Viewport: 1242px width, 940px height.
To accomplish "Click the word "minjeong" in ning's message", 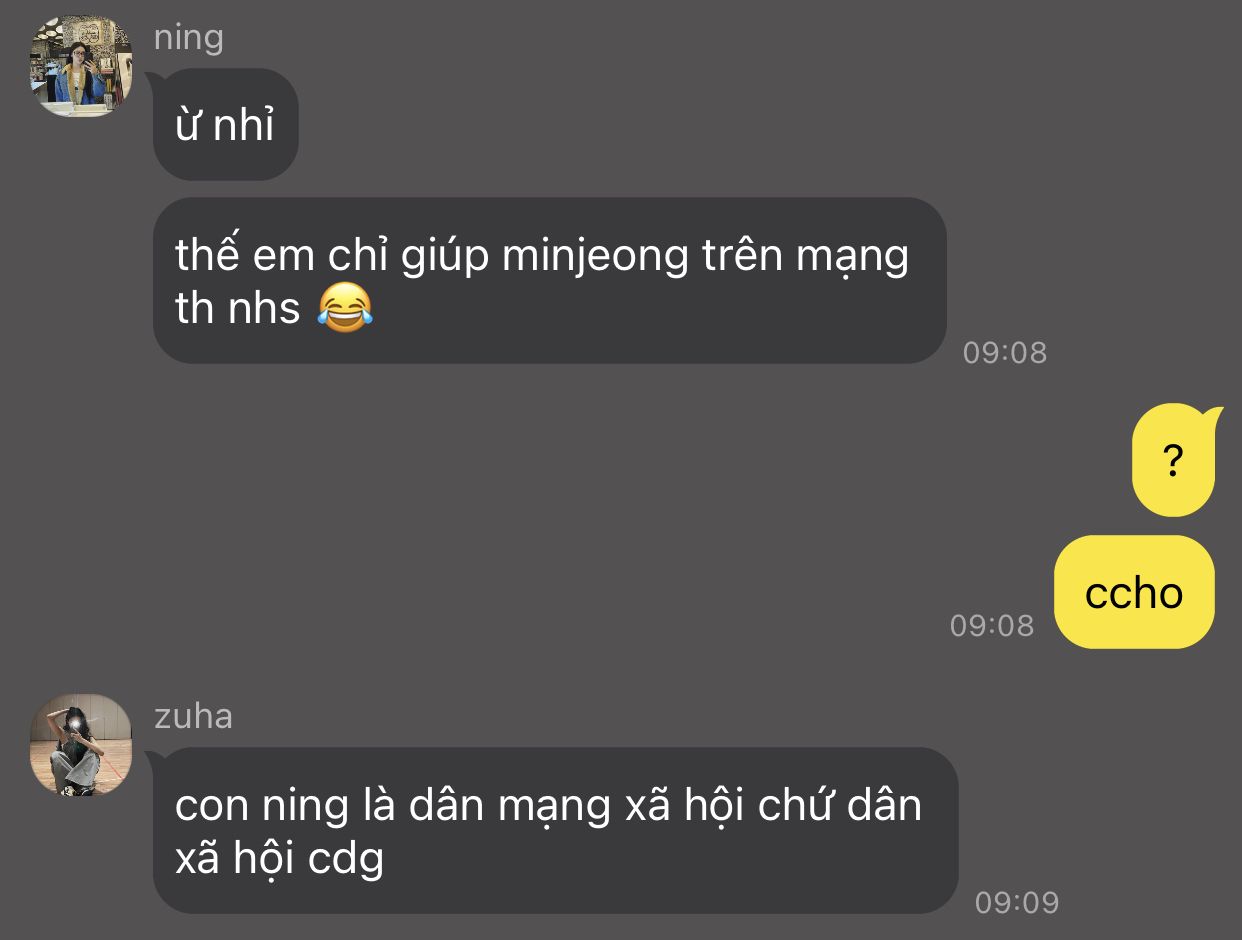I will [x=595, y=257].
